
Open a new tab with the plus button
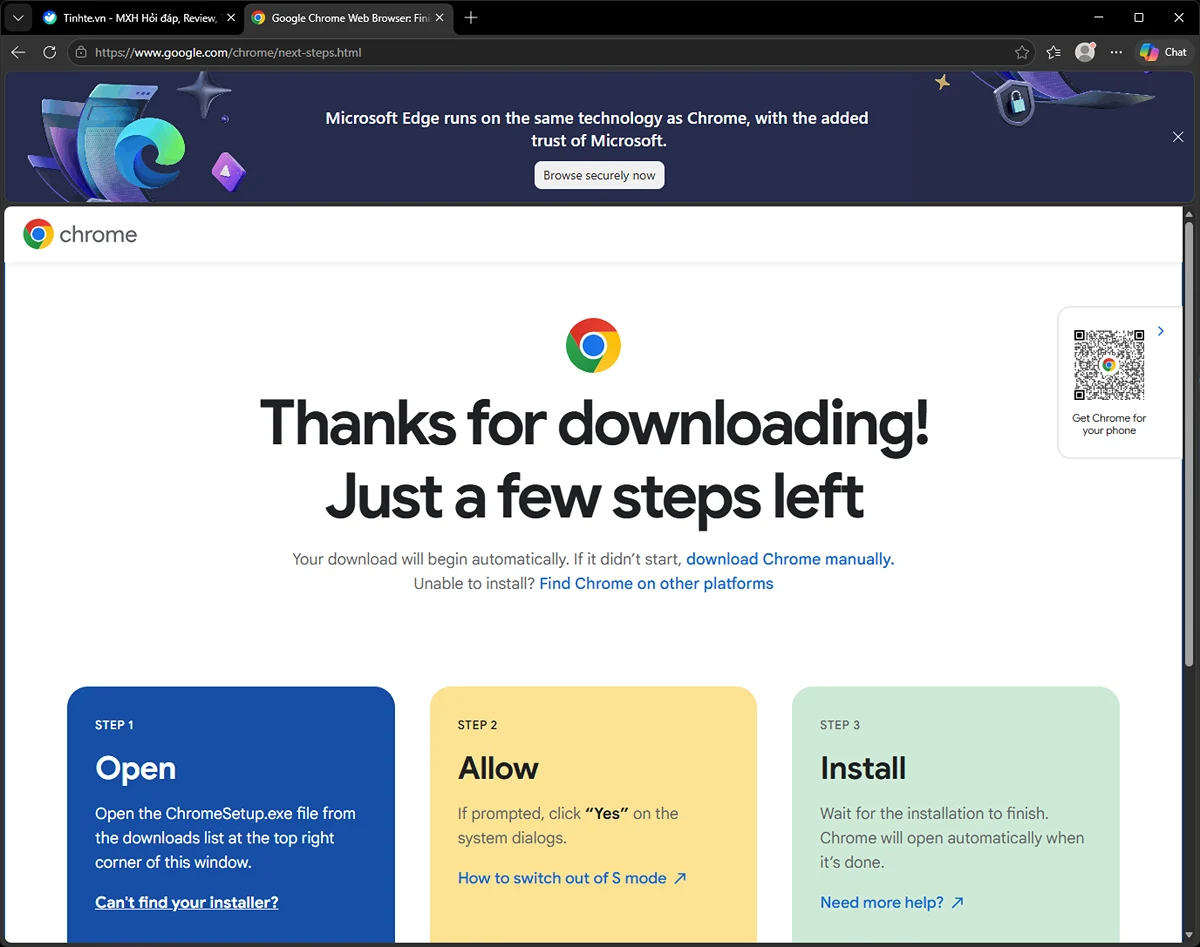(x=471, y=18)
